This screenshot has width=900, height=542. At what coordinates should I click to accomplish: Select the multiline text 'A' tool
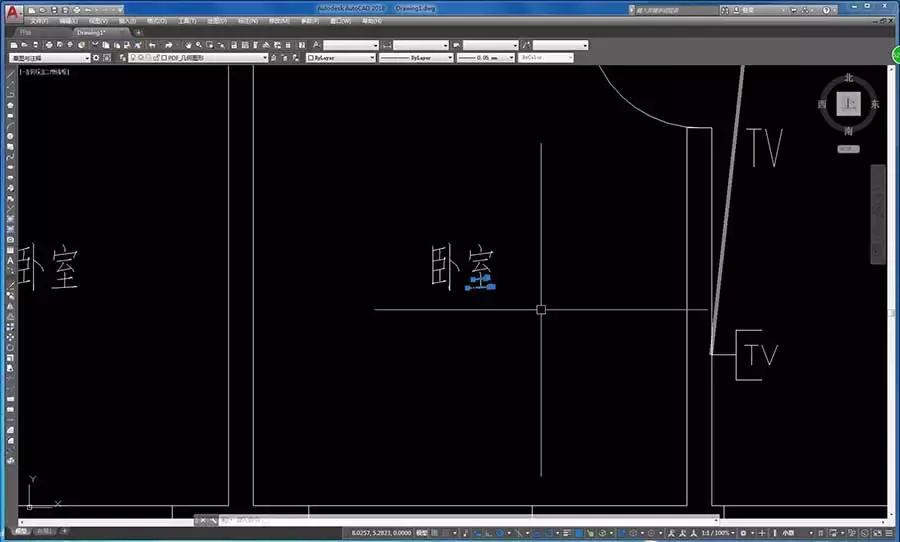[x=10, y=260]
